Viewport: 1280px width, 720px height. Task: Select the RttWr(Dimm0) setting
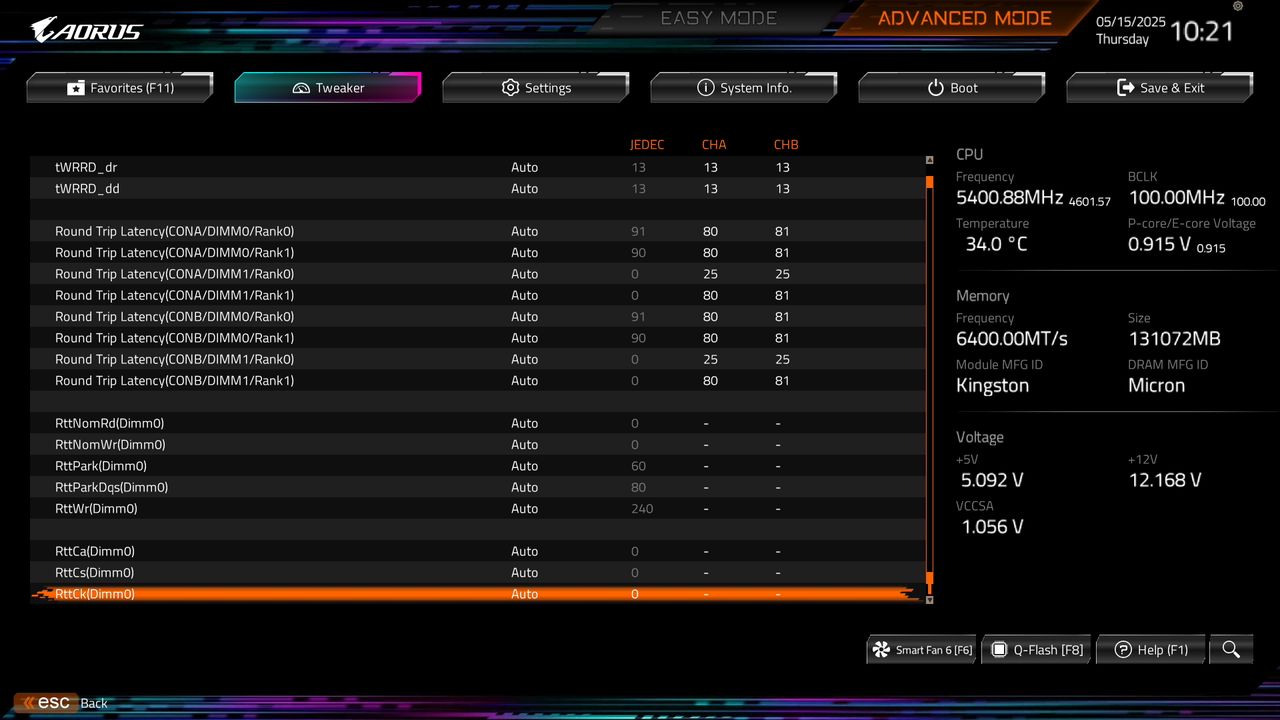(478, 508)
